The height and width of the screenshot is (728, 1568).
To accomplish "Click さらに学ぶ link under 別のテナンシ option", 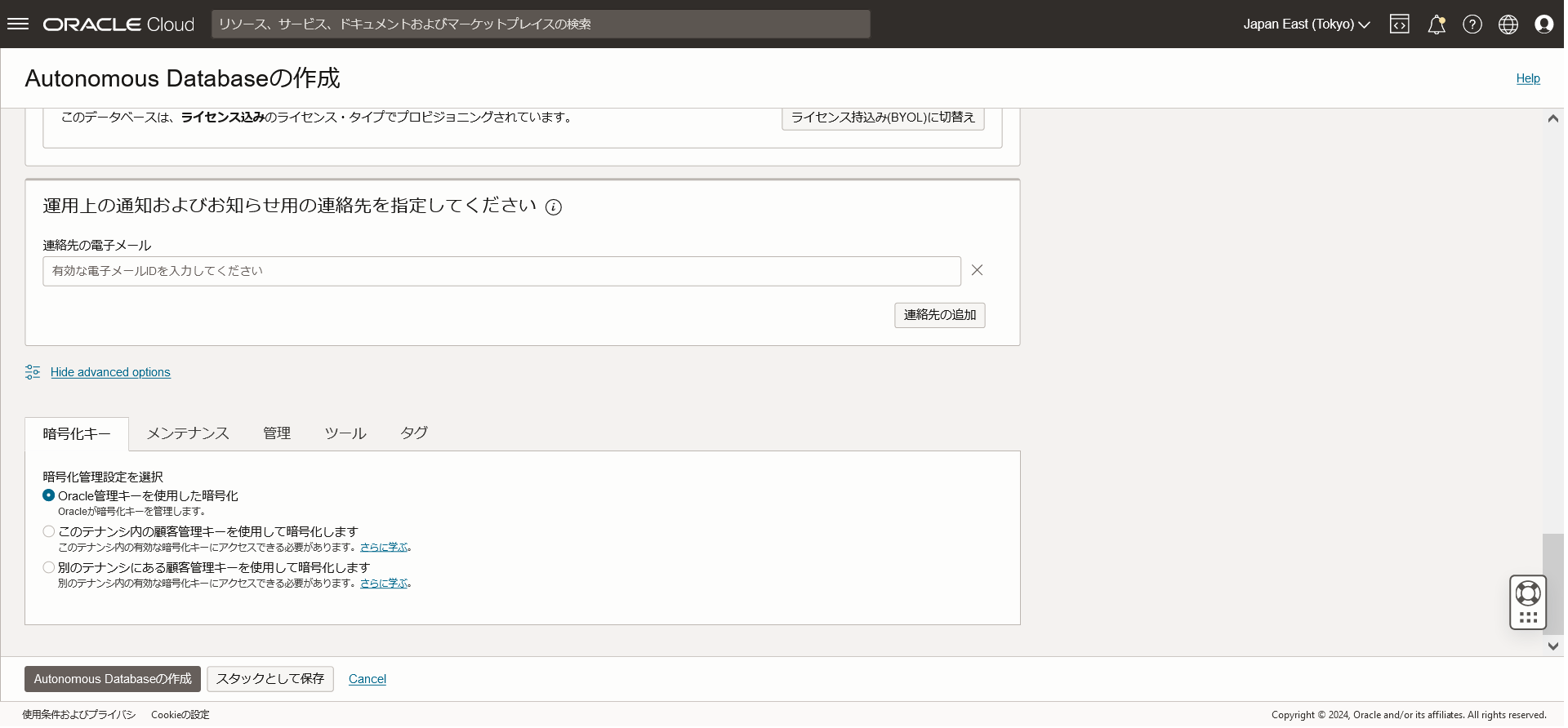I will pos(384,584).
